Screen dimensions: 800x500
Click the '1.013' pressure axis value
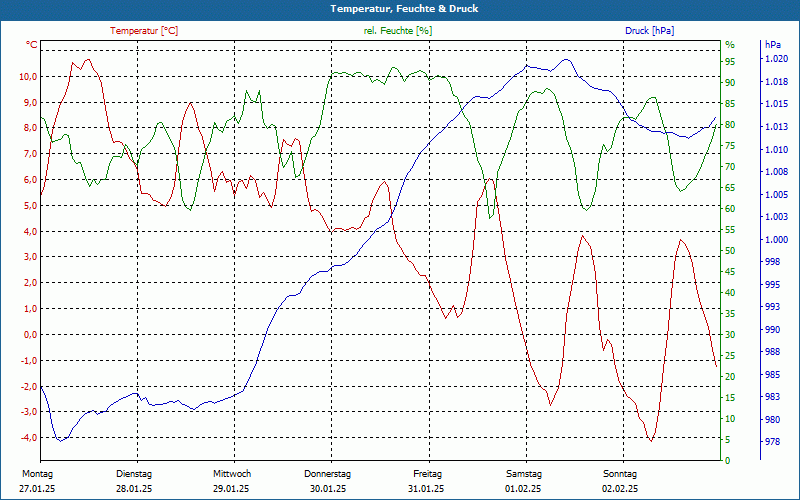tap(776, 127)
